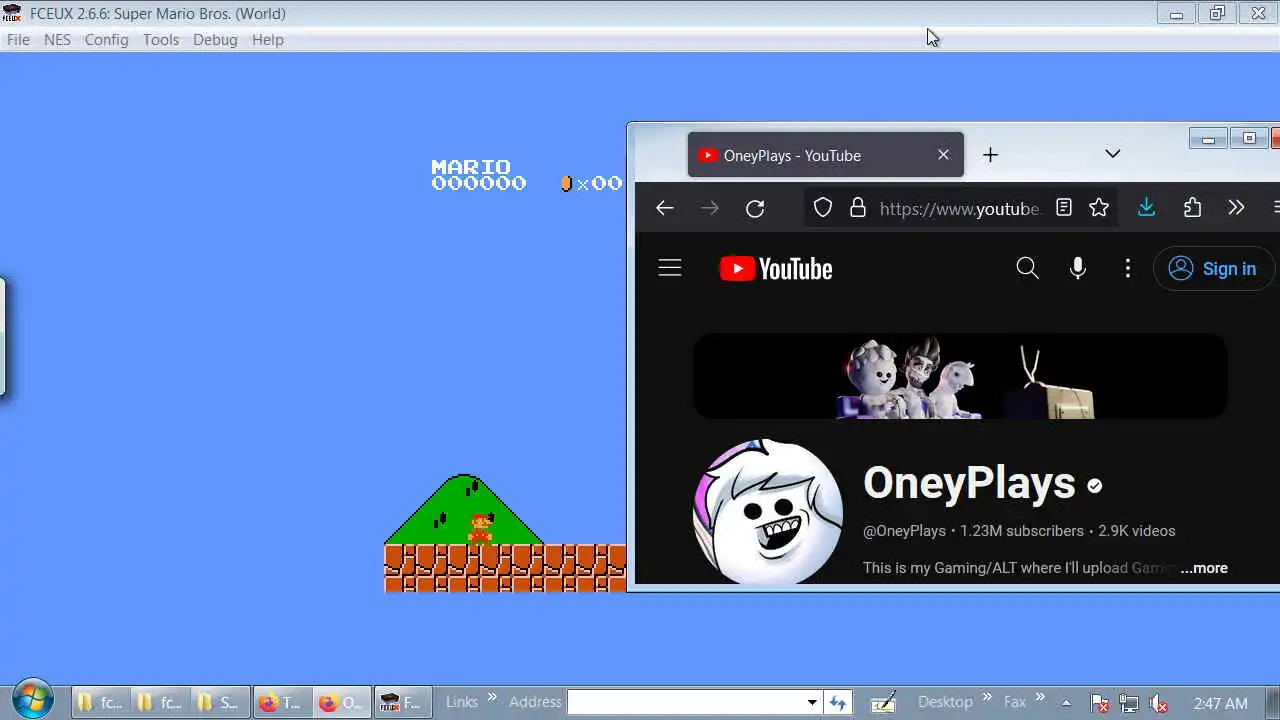Open network status tray icon

click(x=1129, y=703)
